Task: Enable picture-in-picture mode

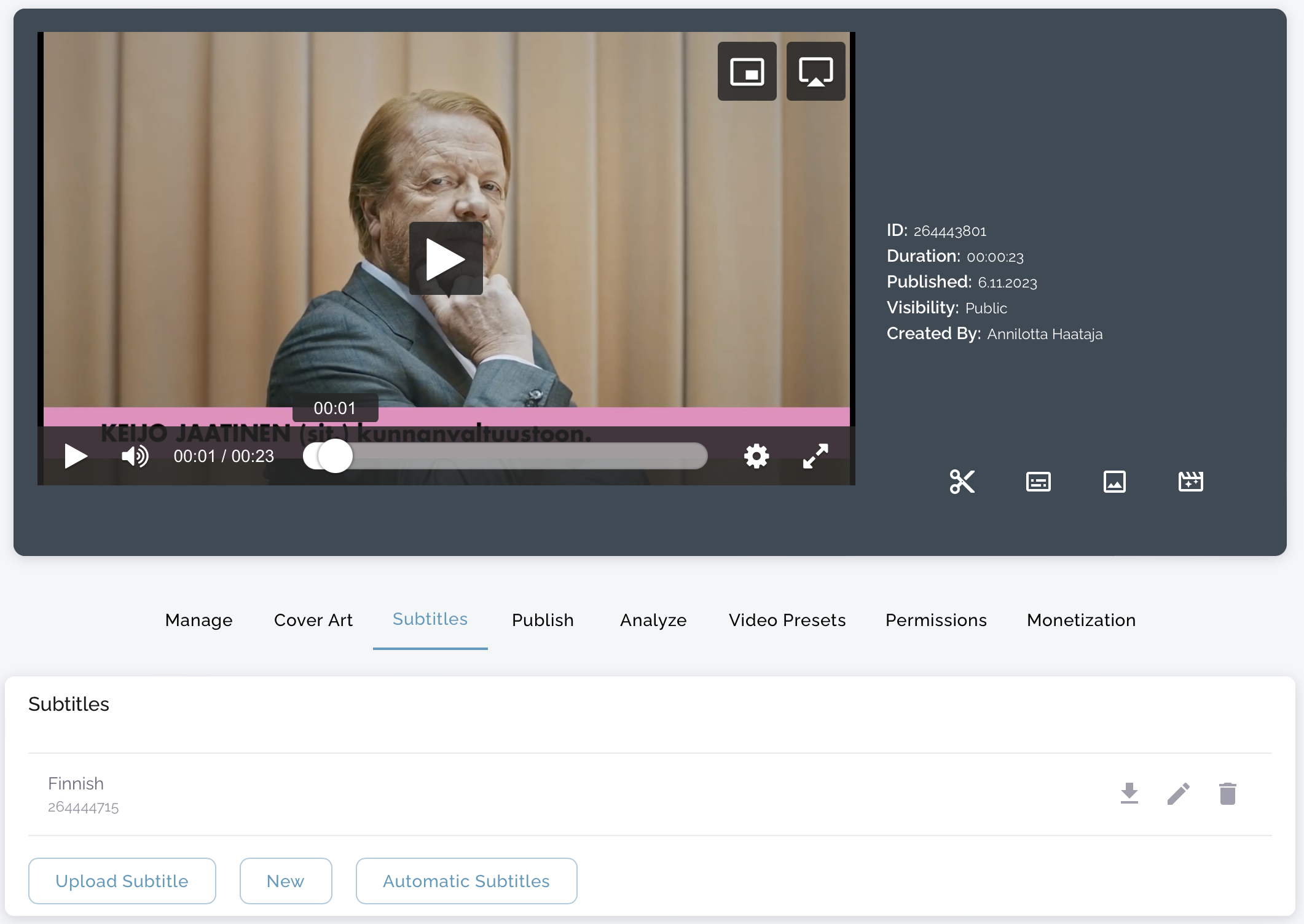Action: [747, 71]
